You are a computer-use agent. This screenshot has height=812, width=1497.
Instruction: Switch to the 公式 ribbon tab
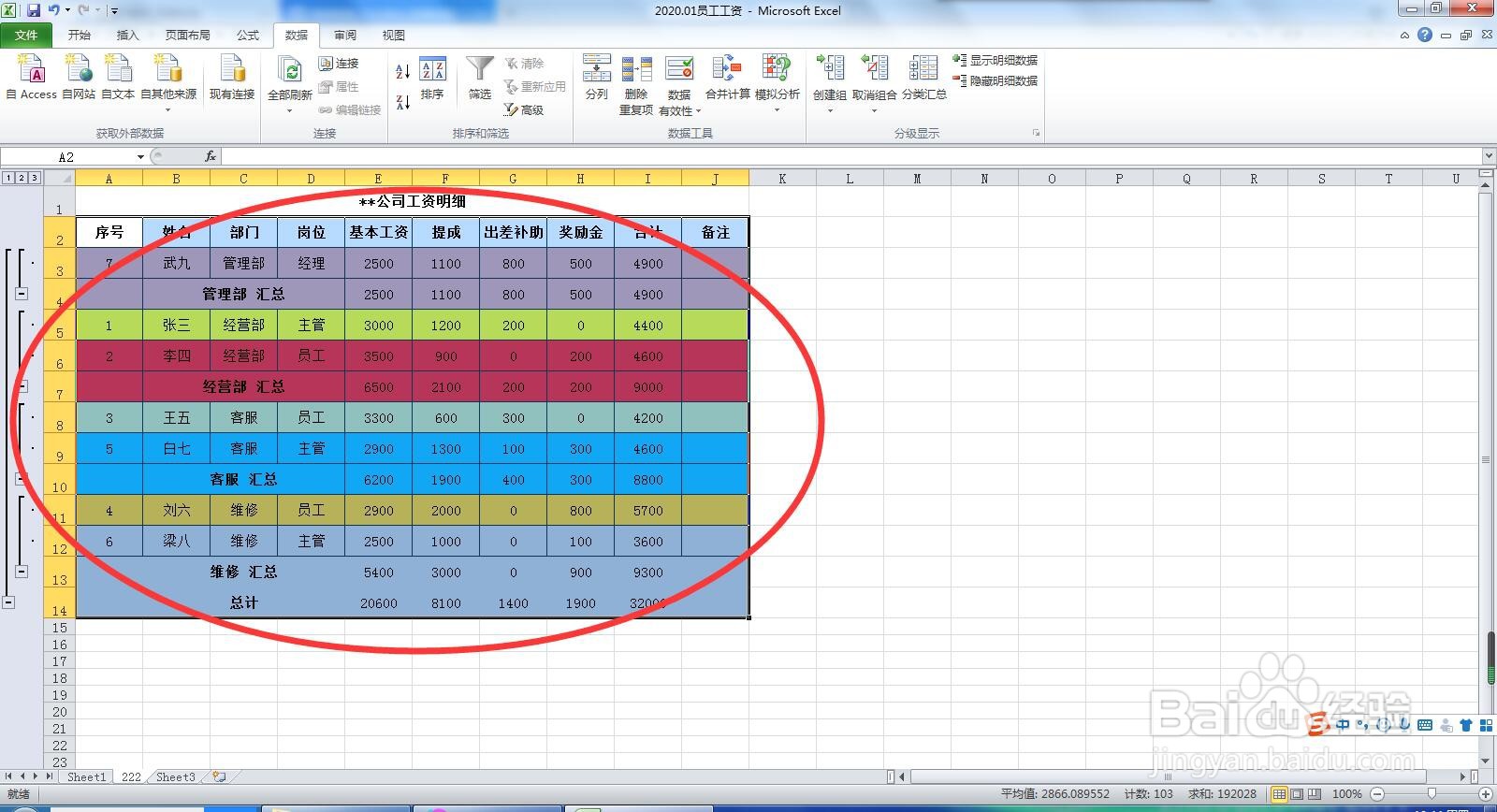pyautogui.click(x=248, y=36)
